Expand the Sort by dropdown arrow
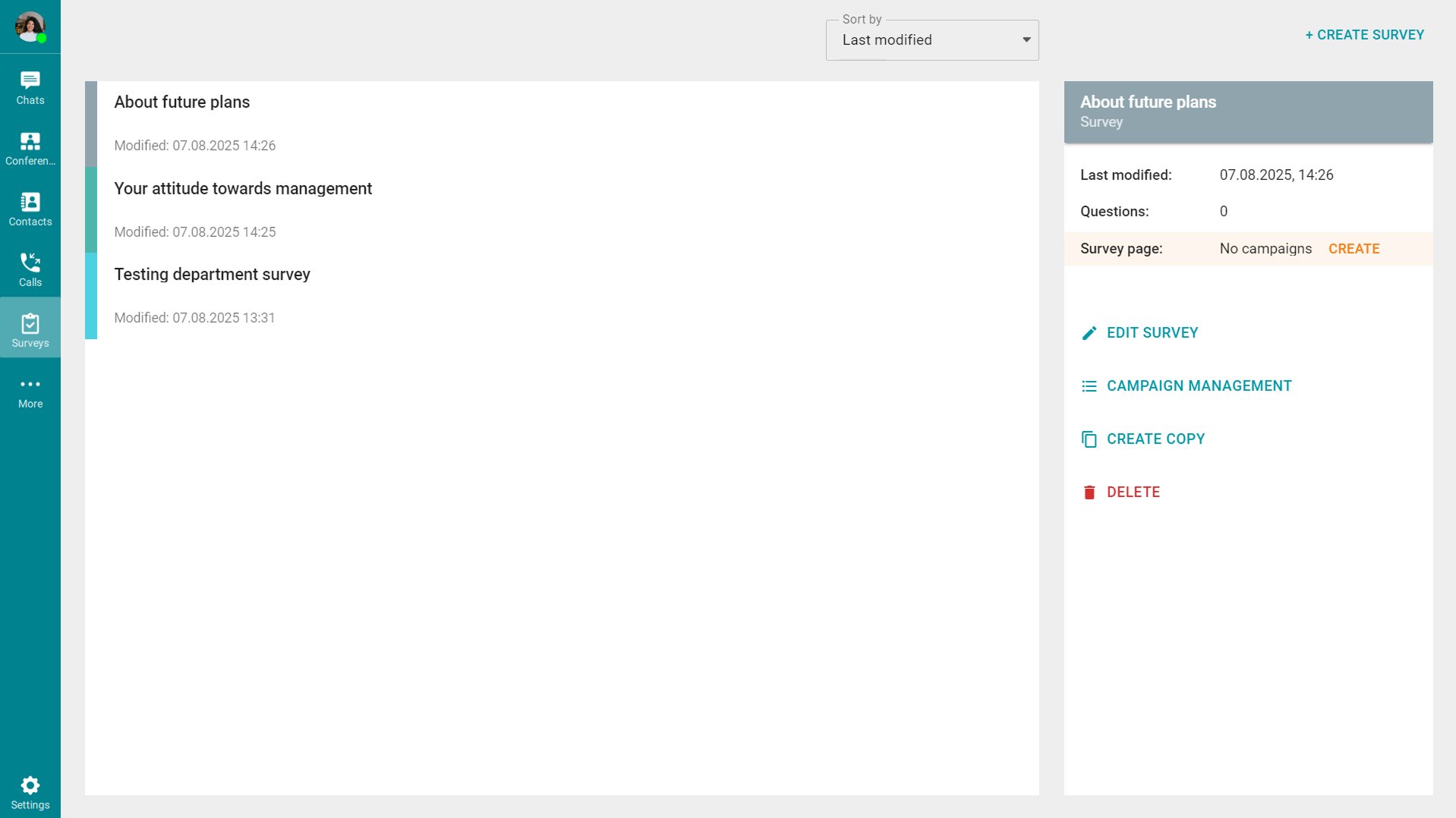The height and width of the screenshot is (818, 1456). tap(1026, 40)
